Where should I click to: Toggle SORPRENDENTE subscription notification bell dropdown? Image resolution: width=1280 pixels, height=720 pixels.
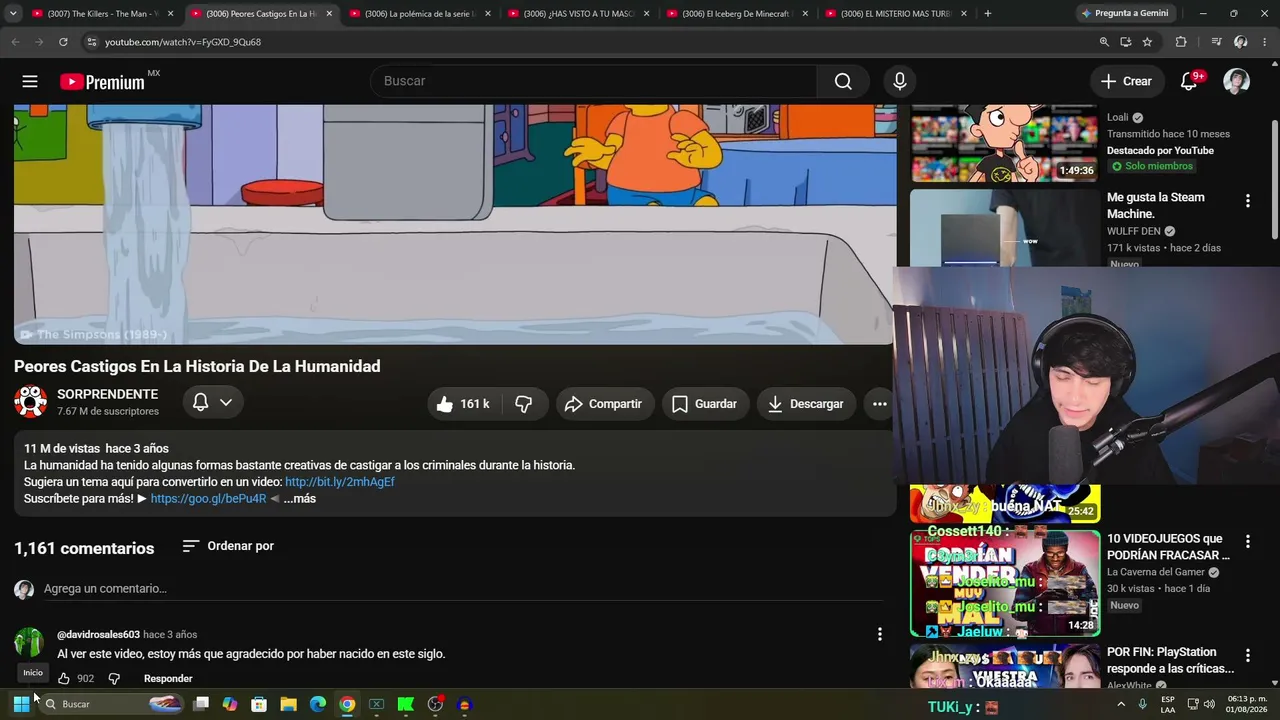[212, 402]
